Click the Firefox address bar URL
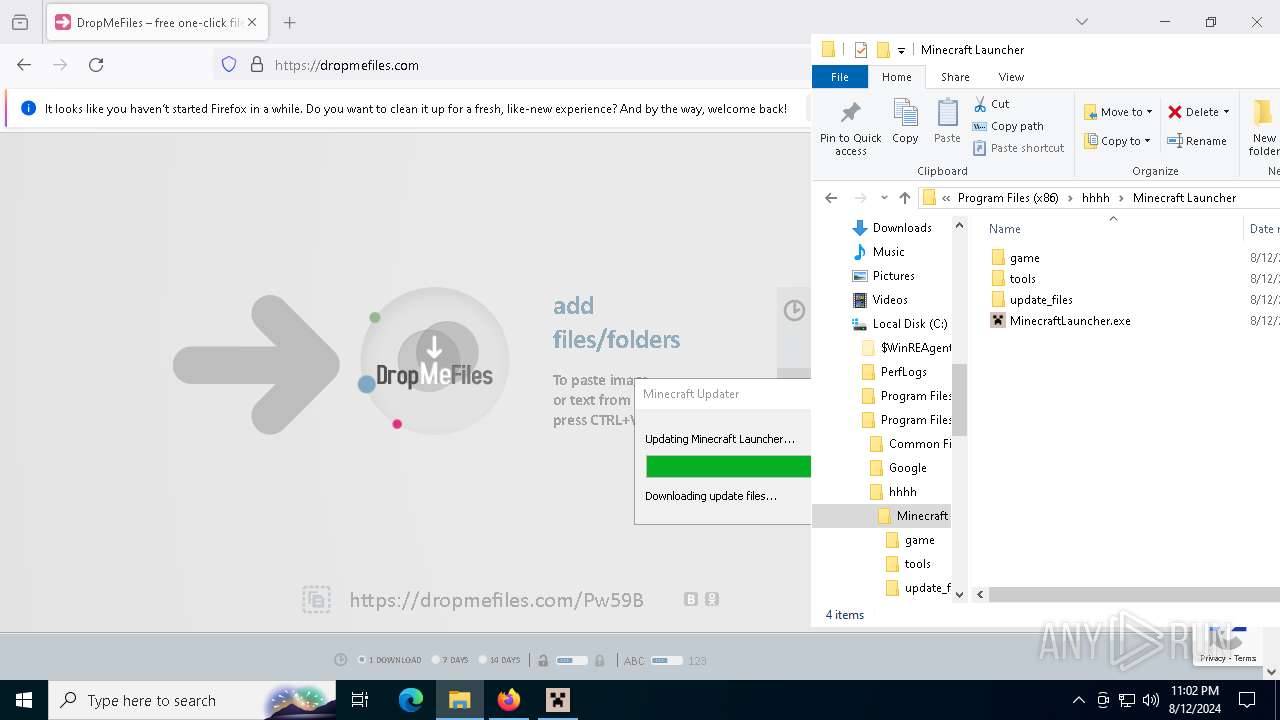This screenshot has width=1280, height=720. coord(347,65)
